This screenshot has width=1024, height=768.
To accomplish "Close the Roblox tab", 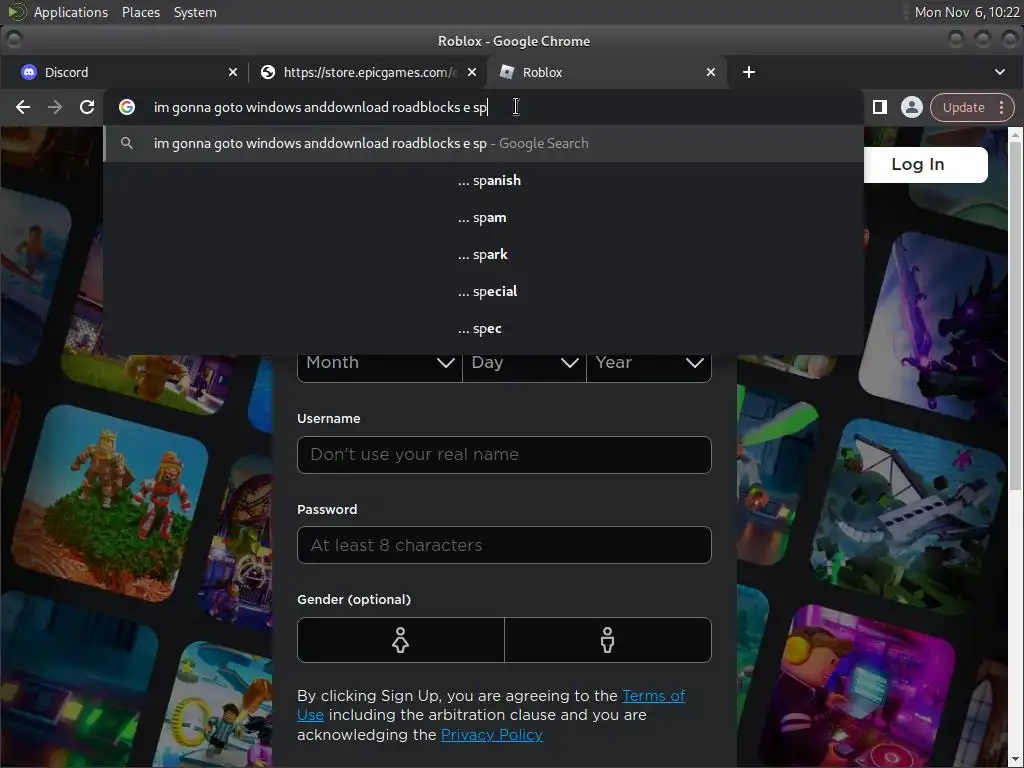I will [x=711, y=72].
